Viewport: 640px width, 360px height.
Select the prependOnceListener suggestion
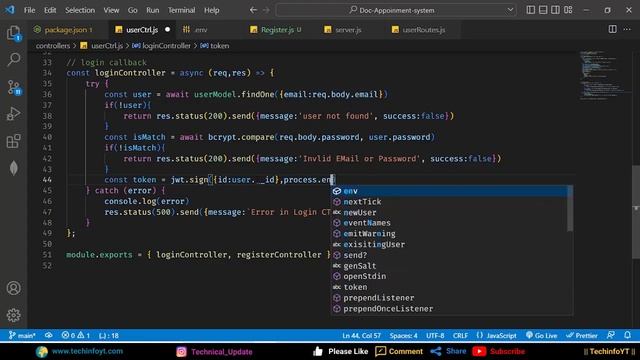pyautogui.click(x=449, y=309)
